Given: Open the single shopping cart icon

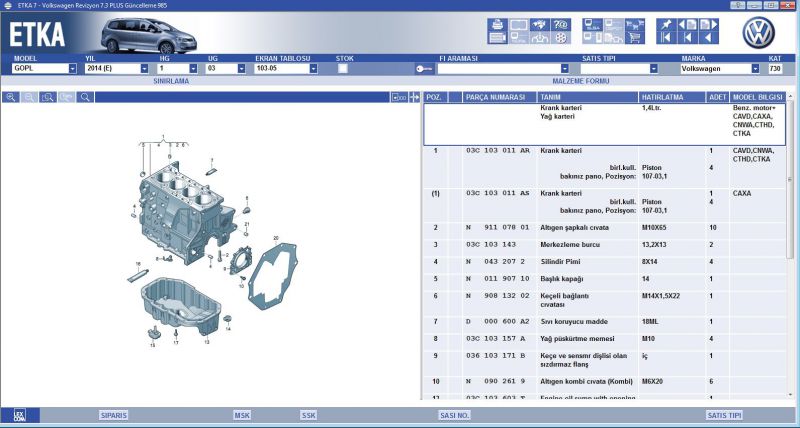Looking at the screenshot, I should 635,37.
